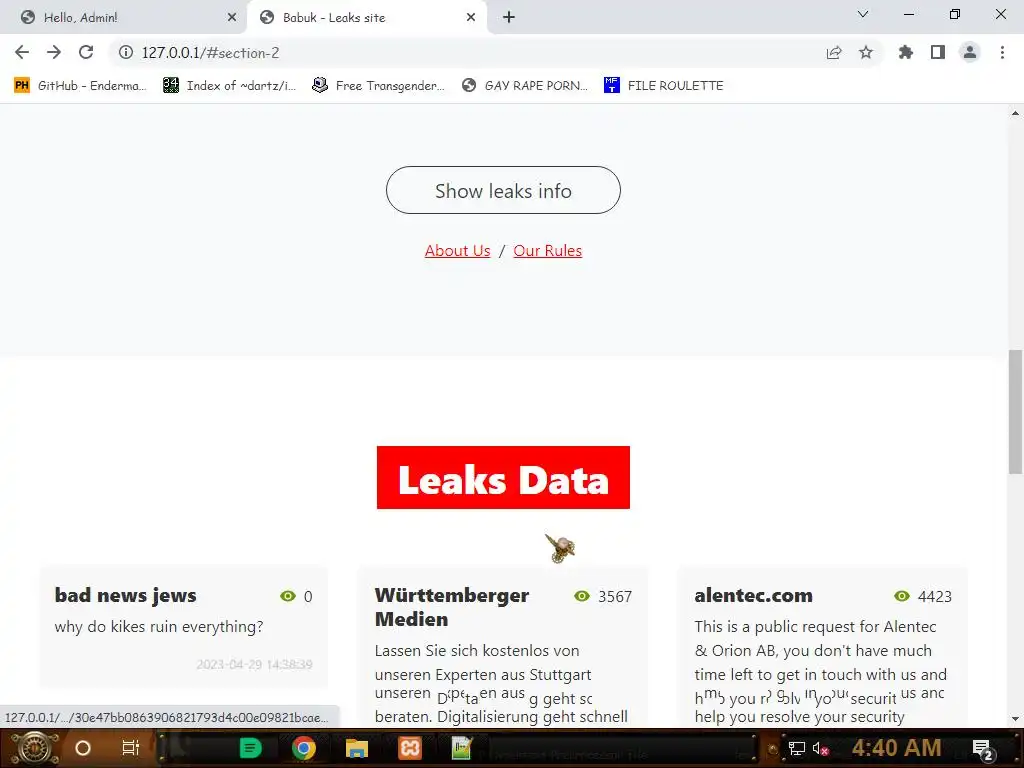Click the Show leaks info button
This screenshot has width=1024, height=768.
[x=503, y=190]
